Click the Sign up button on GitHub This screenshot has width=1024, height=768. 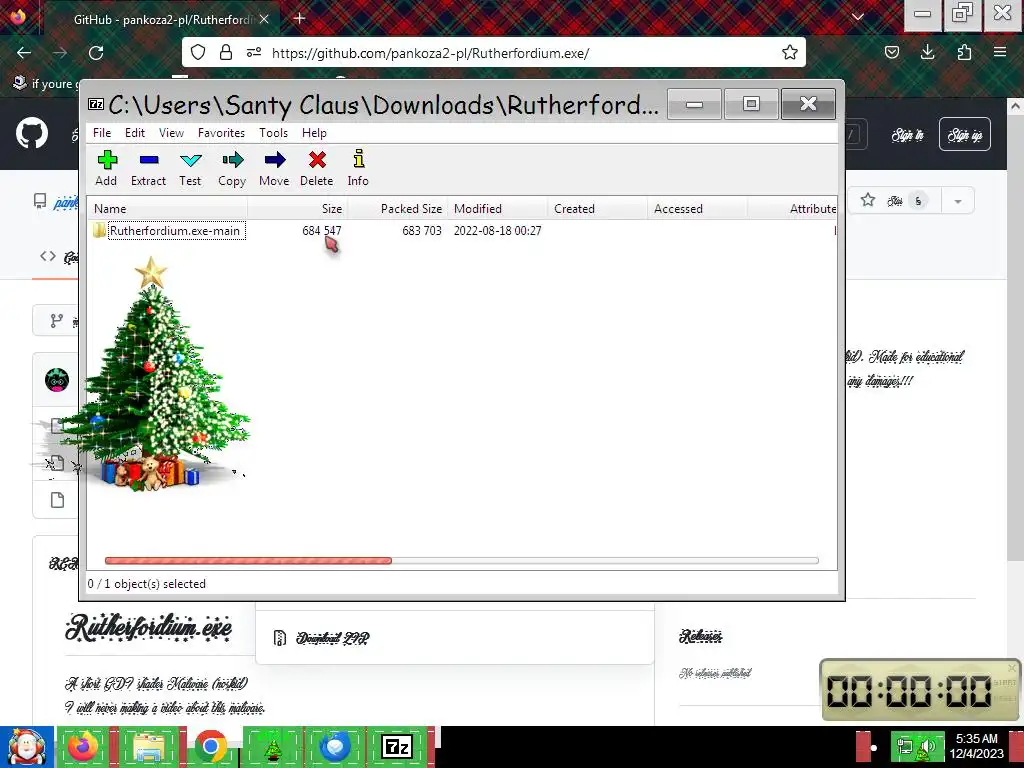coord(965,135)
